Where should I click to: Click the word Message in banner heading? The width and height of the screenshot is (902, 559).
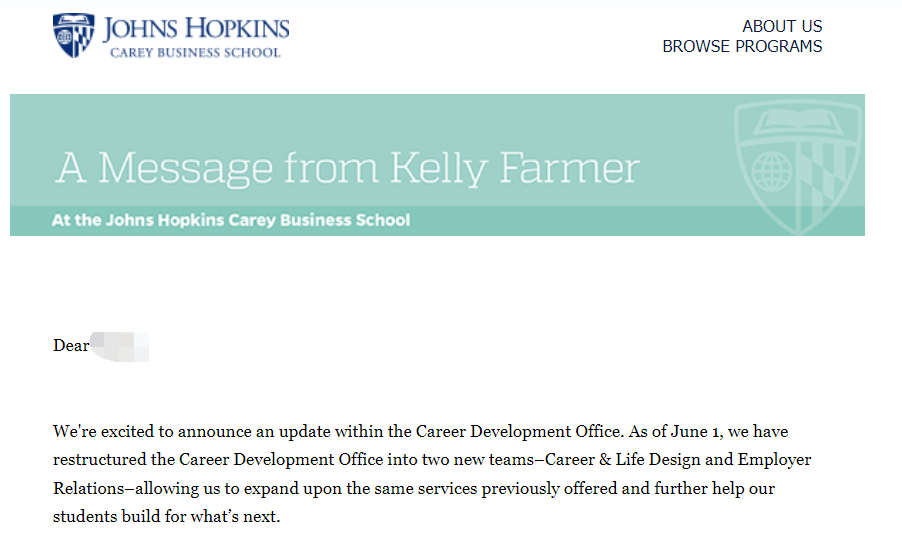(185, 169)
